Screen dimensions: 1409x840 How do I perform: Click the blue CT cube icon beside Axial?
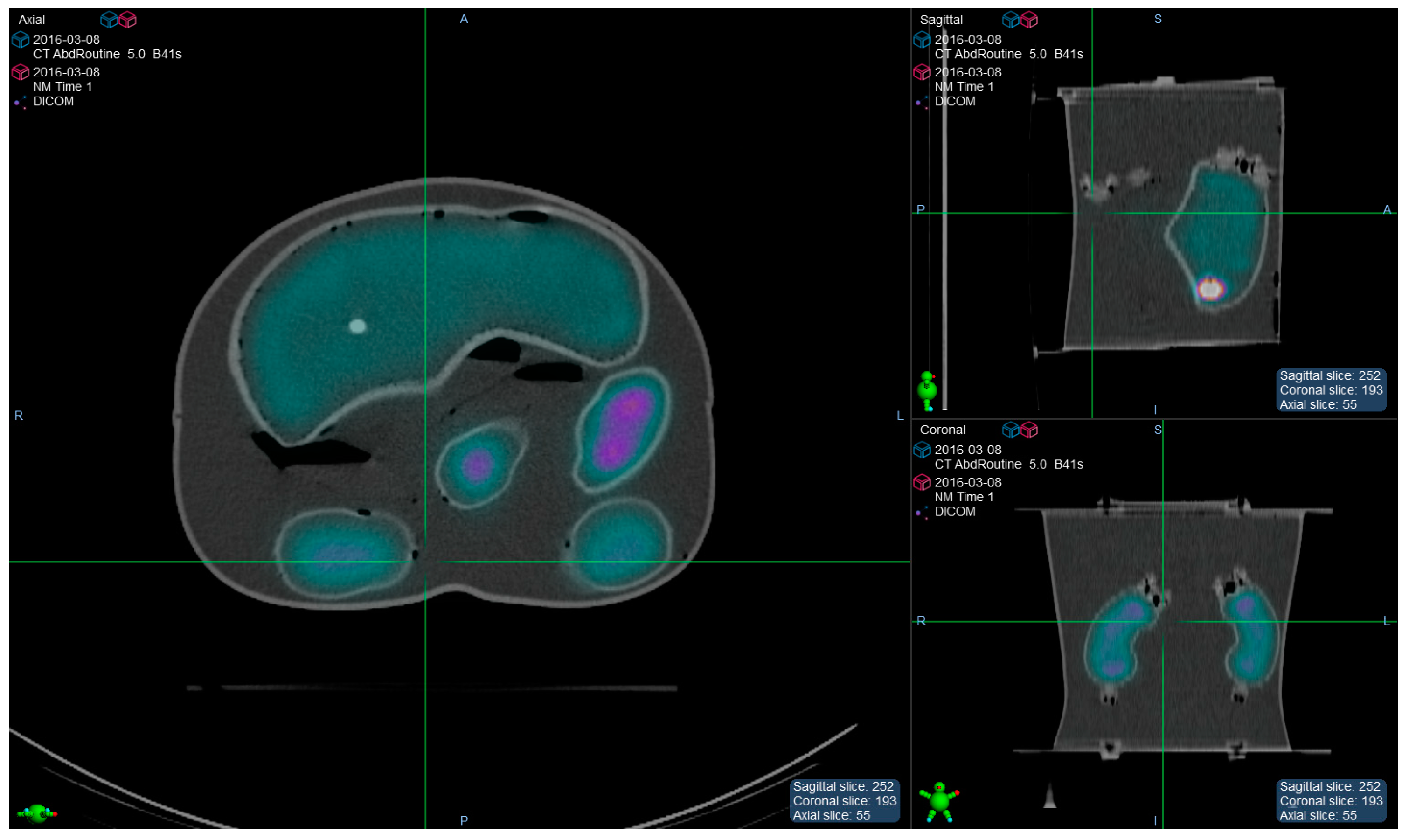point(109,20)
